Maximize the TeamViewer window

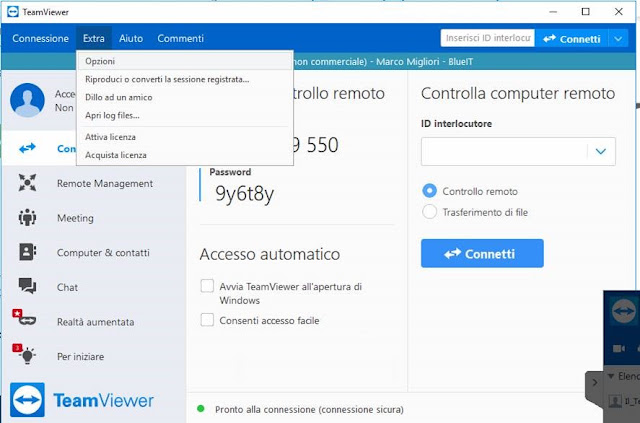pos(585,11)
